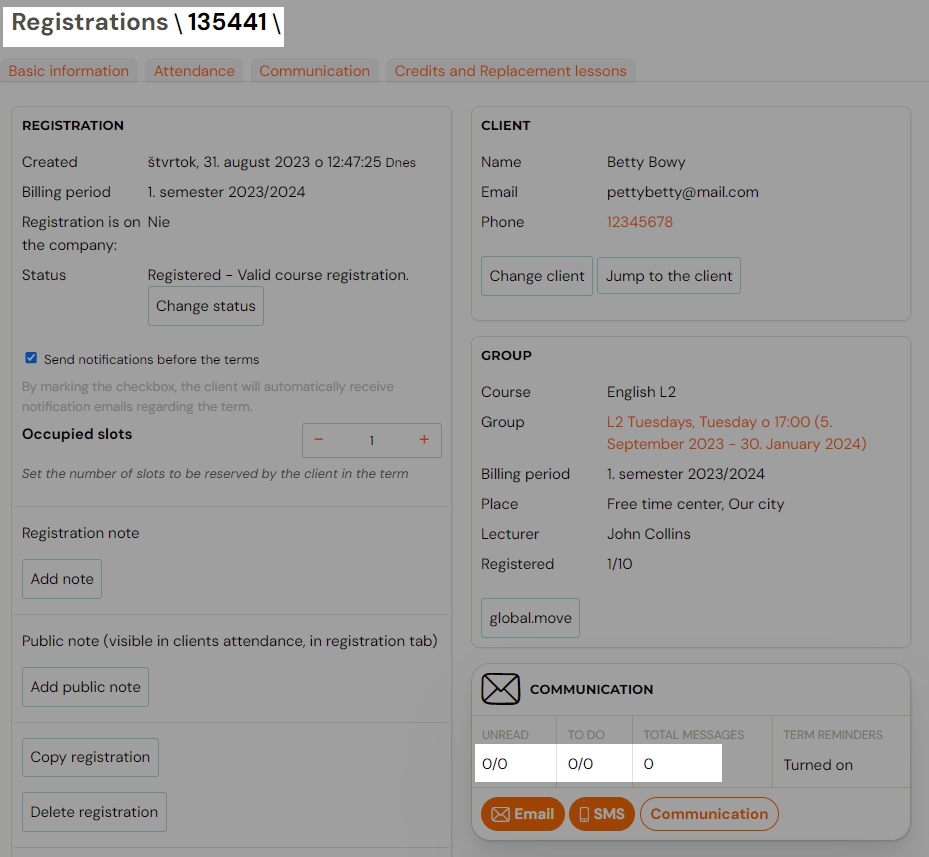Click the TO DO 0/0 value
Image resolution: width=929 pixels, height=857 pixels.
tap(581, 764)
